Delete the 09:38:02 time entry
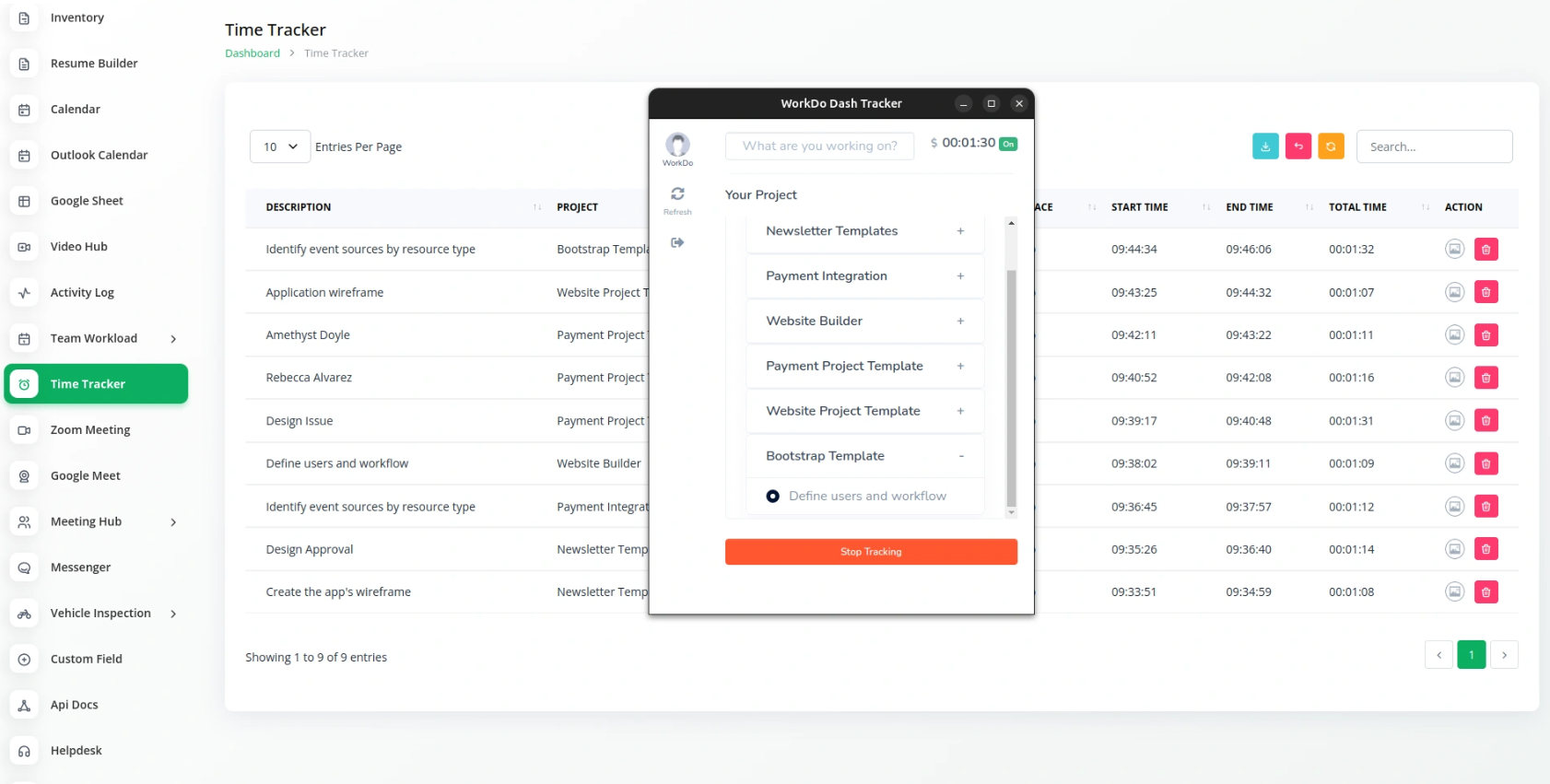 [x=1485, y=463]
